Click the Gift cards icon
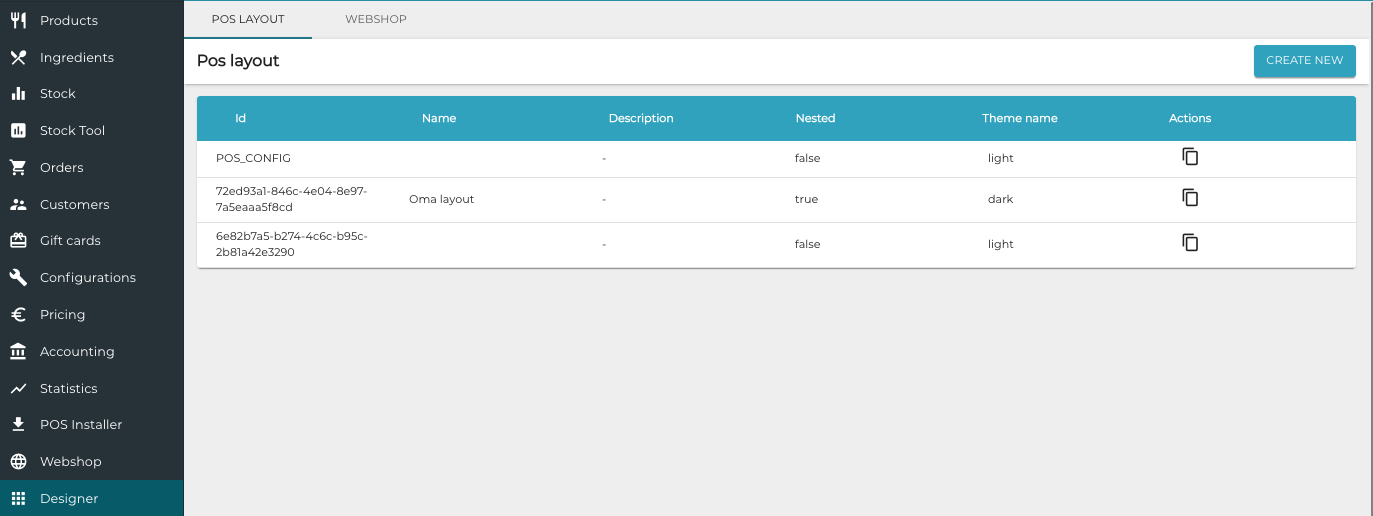1373x516 pixels. (18, 241)
